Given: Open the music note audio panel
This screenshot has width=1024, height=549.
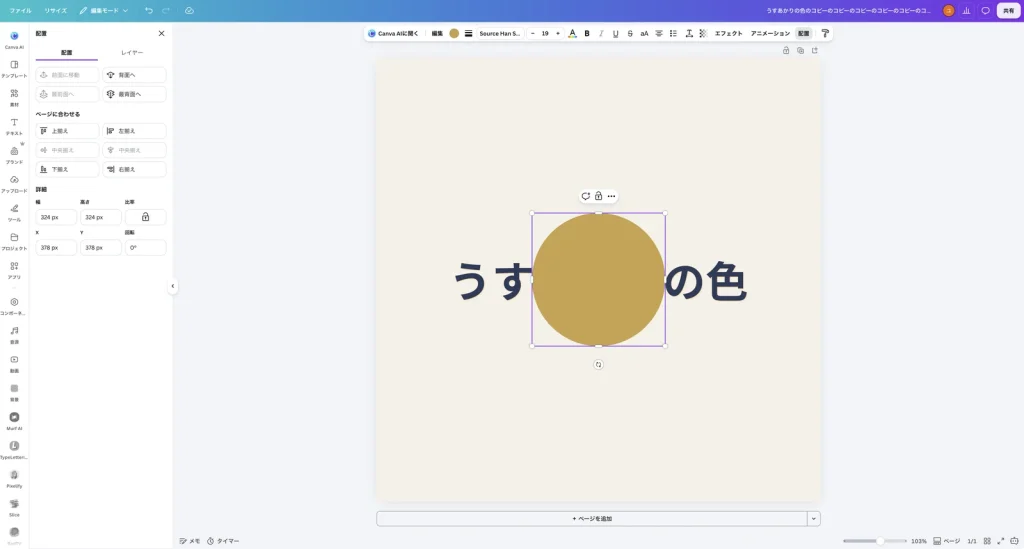Looking at the screenshot, I should pos(14,334).
